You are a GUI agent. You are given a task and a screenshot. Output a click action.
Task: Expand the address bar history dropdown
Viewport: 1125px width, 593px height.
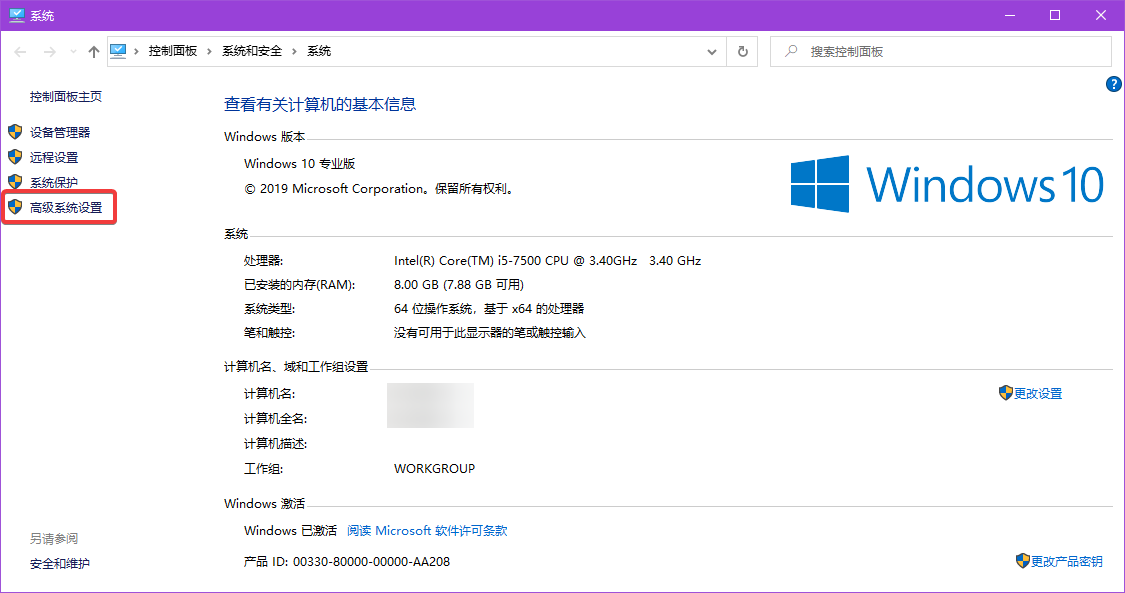click(x=712, y=51)
